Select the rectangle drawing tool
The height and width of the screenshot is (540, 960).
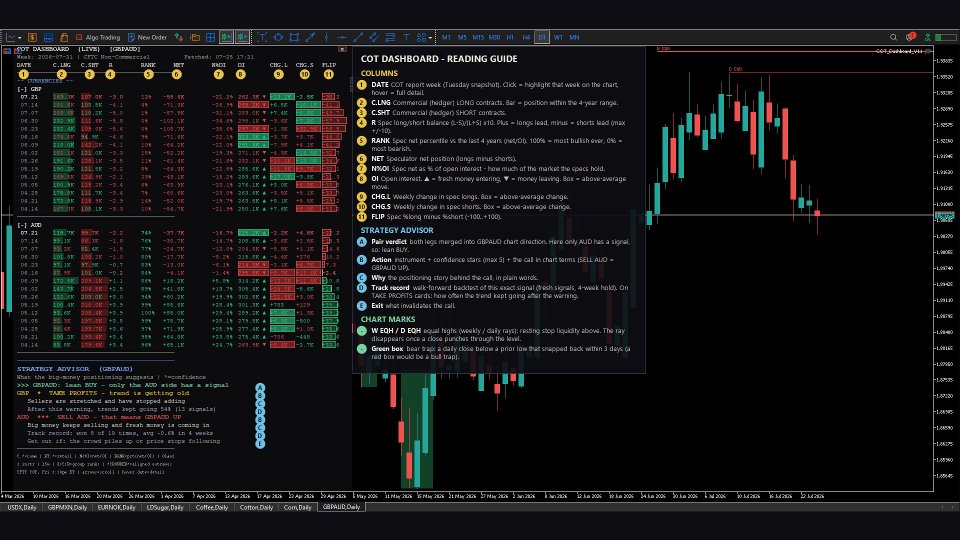[x=294, y=37]
